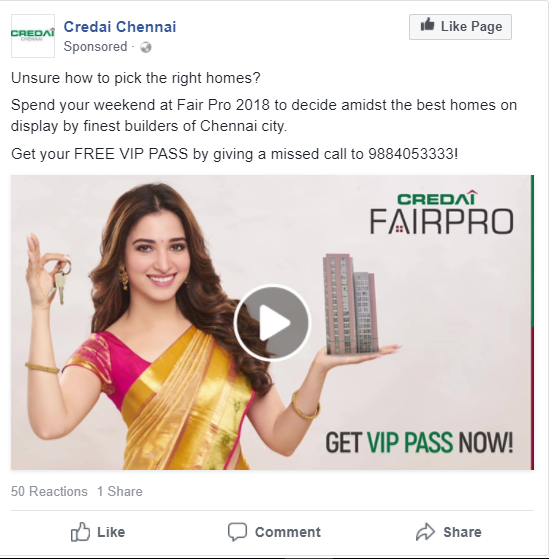Open the Credai Chennai profile logo
The width and height of the screenshot is (549, 559).
click(x=33, y=36)
